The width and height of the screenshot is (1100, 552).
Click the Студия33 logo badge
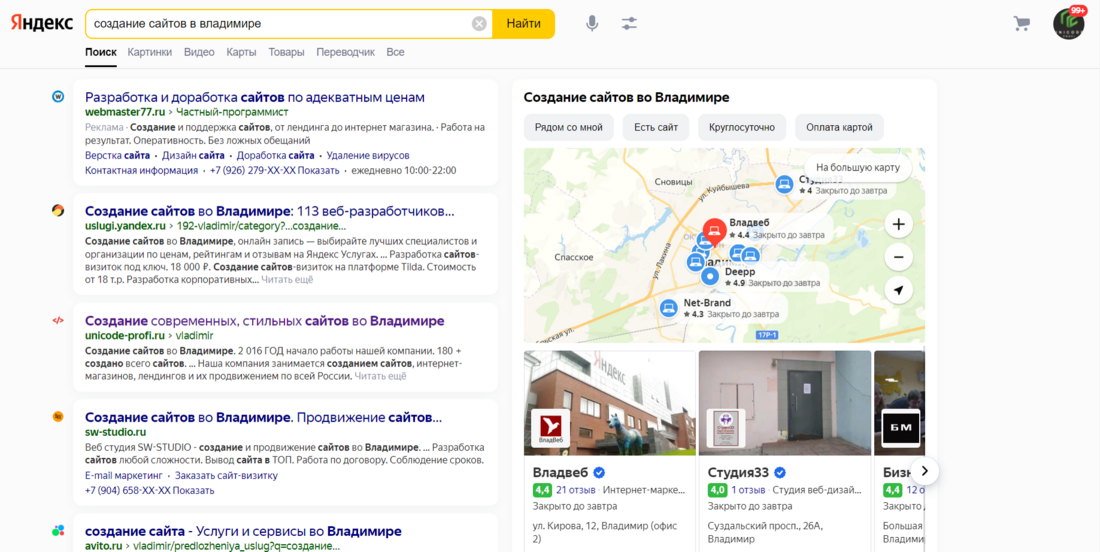click(725, 428)
